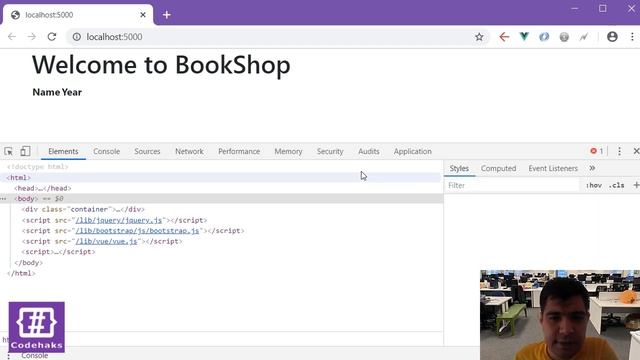The width and height of the screenshot is (640, 360).
Task: Click the Welcome to BookShop heading
Action: (x=162, y=65)
